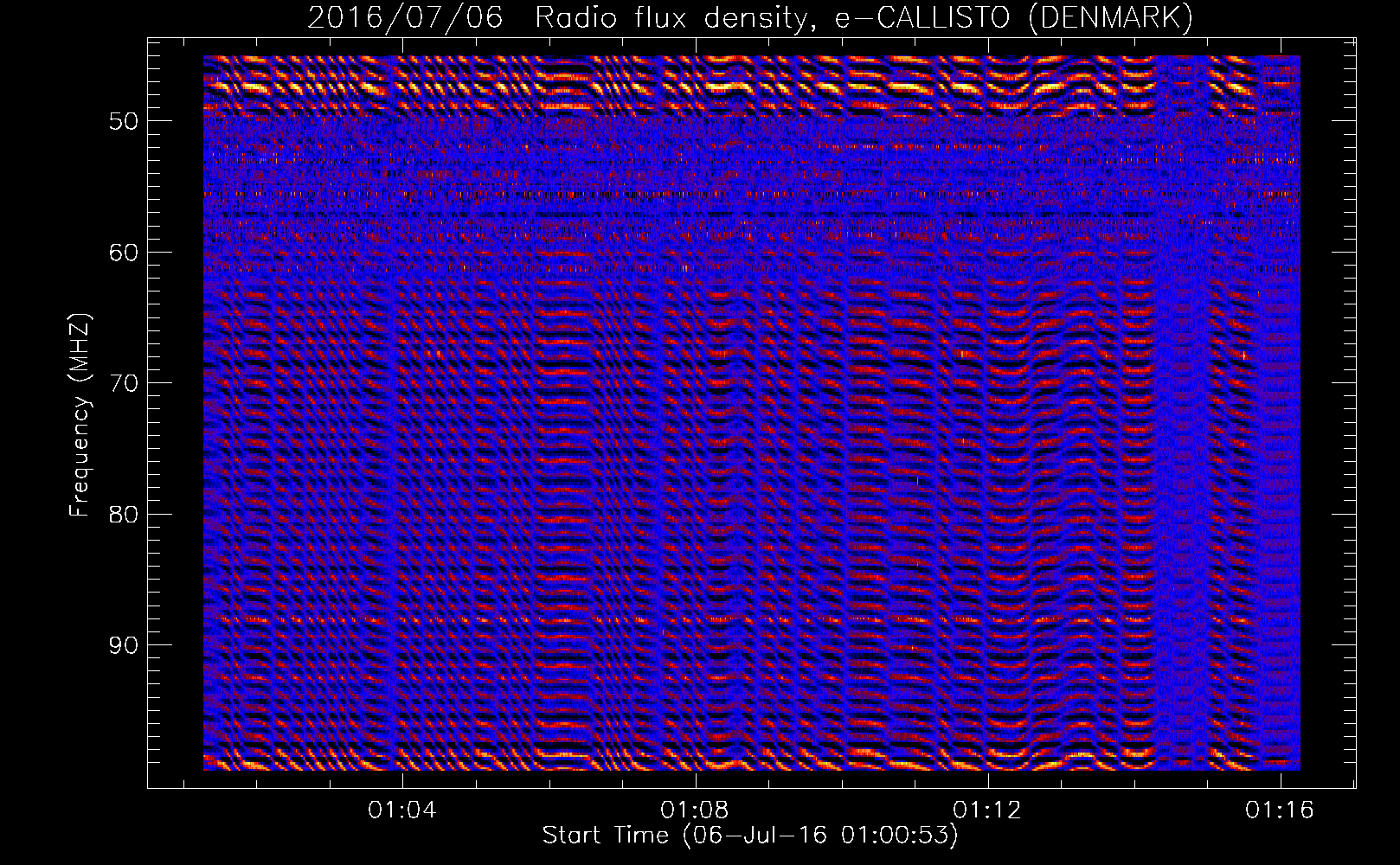Click the date '2016/07/06' in the title
Screen dimensions: 1400x865
pos(405,17)
